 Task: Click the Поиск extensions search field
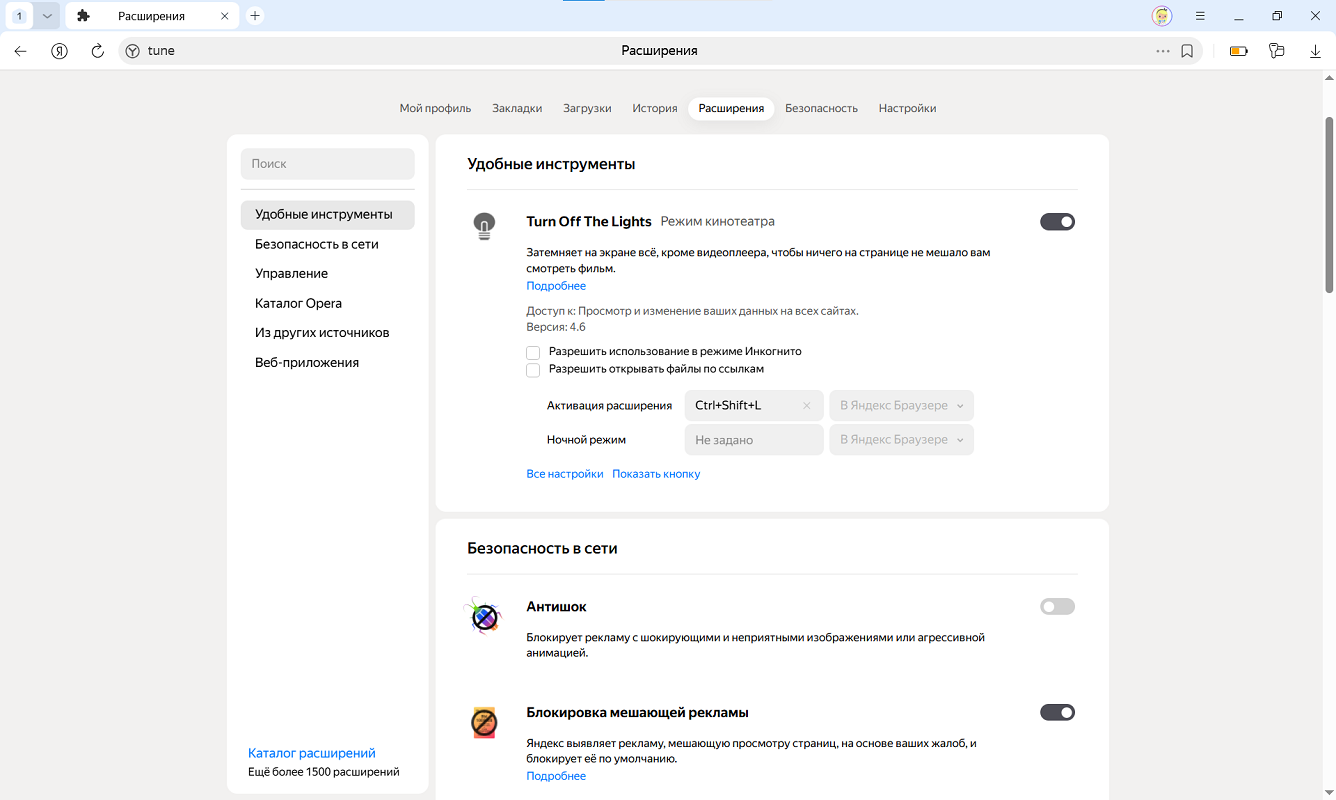[327, 164]
